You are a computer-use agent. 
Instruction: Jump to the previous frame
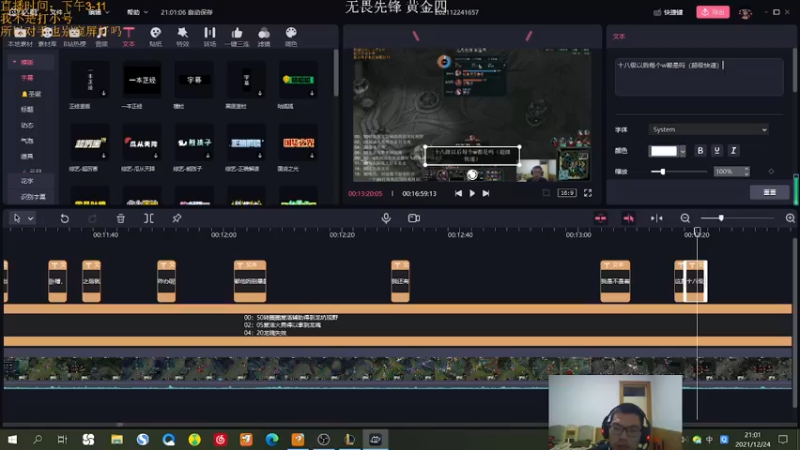[458, 193]
